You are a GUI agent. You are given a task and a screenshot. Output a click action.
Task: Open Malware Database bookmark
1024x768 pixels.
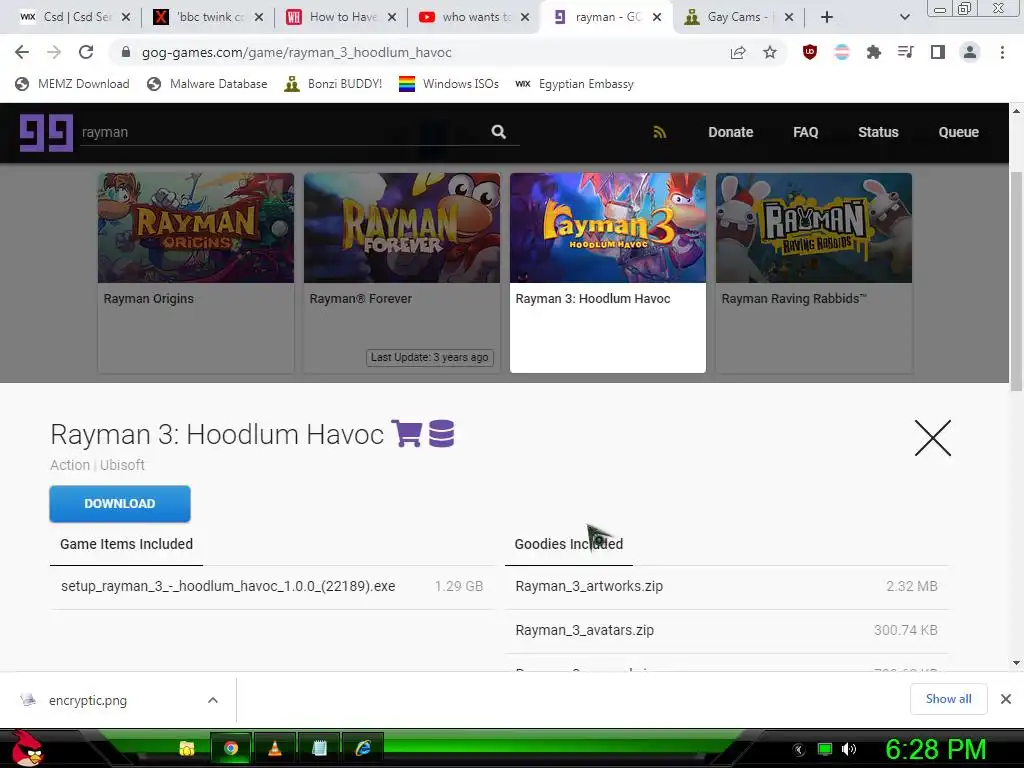(x=207, y=84)
